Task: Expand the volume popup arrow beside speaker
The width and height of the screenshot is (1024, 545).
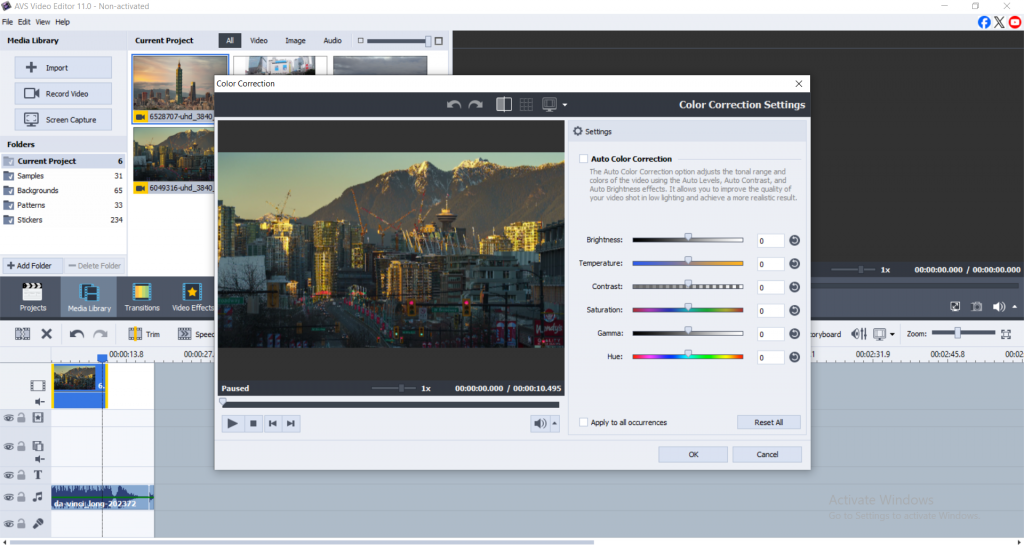Action: click(x=555, y=423)
